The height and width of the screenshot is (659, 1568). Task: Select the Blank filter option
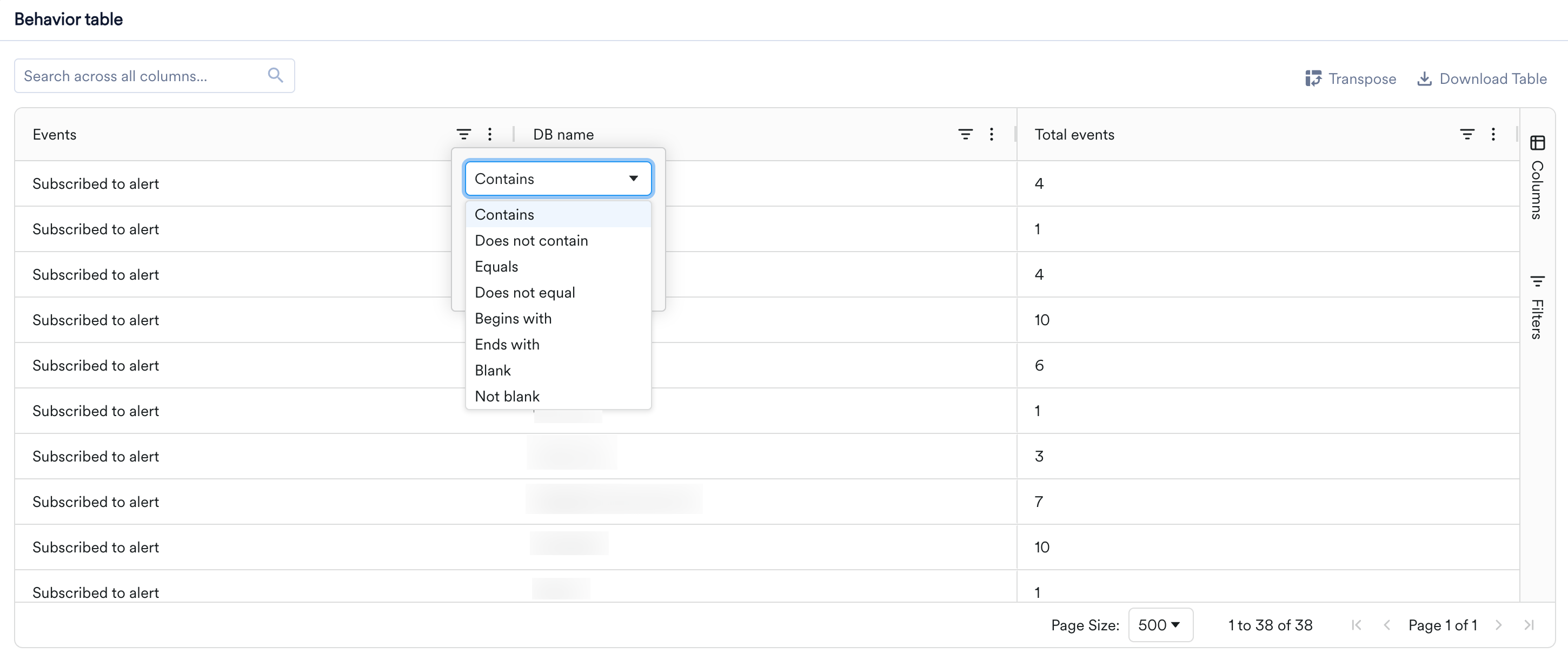pyautogui.click(x=558, y=370)
